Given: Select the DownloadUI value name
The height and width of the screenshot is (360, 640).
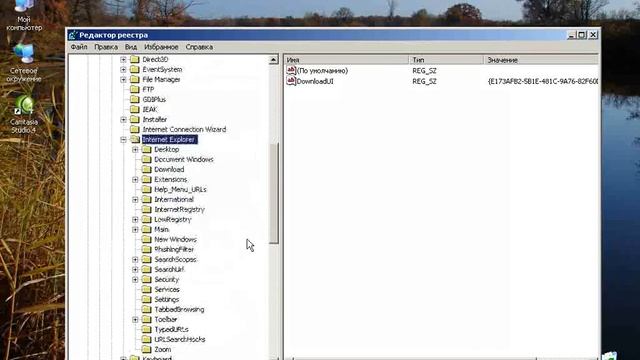Looking at the screenshot, I should tap(315, 81).
